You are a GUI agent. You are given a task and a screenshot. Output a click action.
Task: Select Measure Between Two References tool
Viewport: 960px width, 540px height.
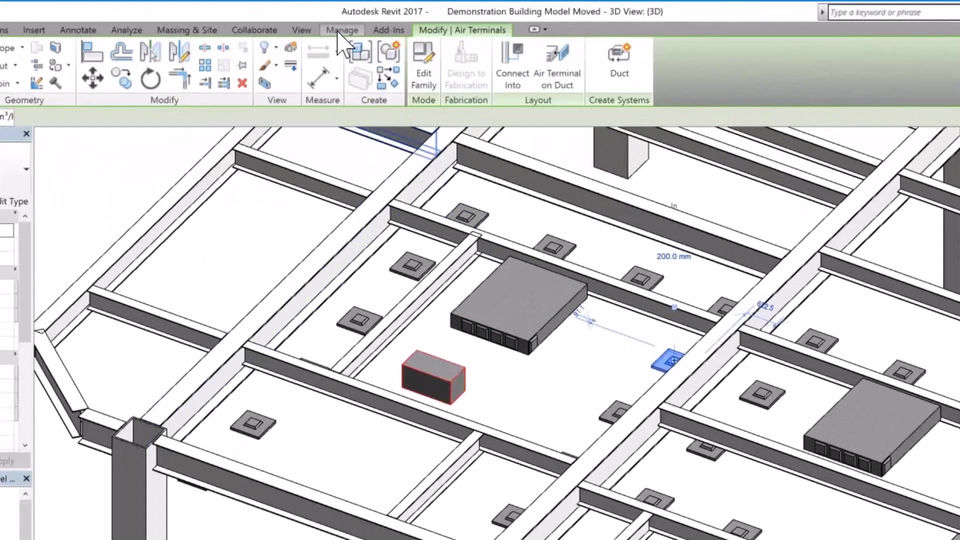pyautogui.click(x=318, y=78)
